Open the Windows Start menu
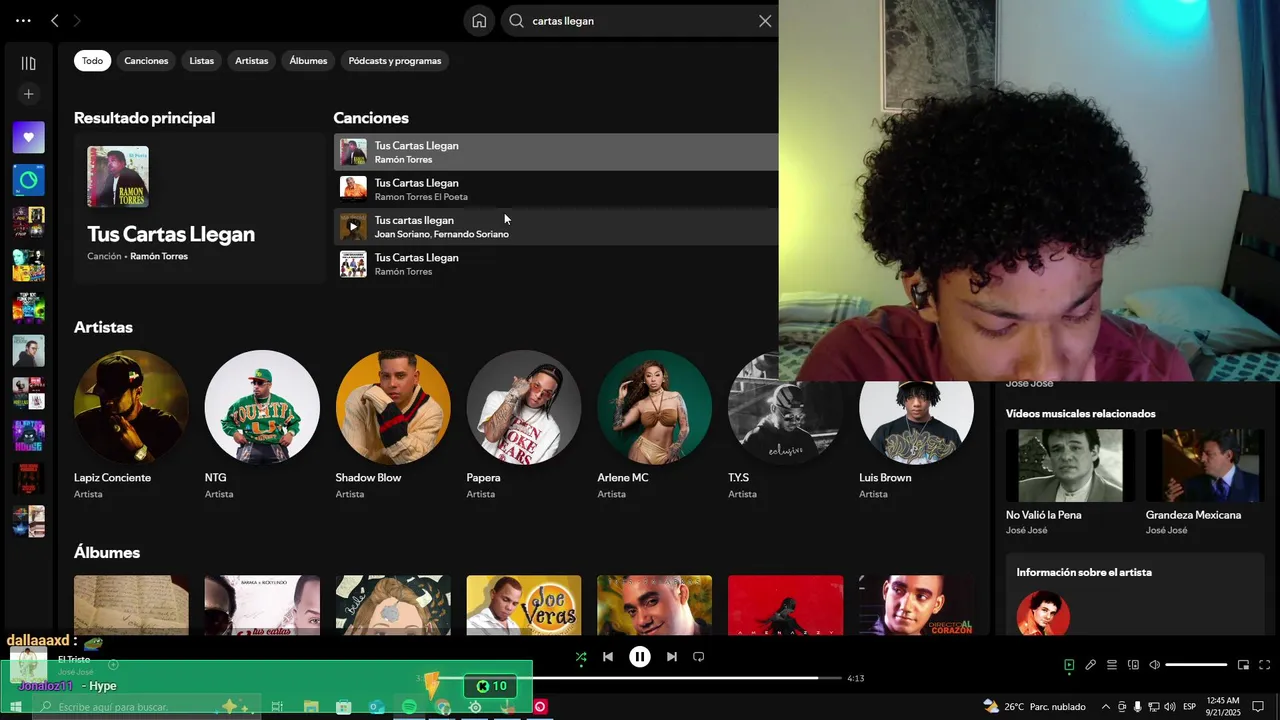This screenshot has height=720, width=1280. (15, 707)
